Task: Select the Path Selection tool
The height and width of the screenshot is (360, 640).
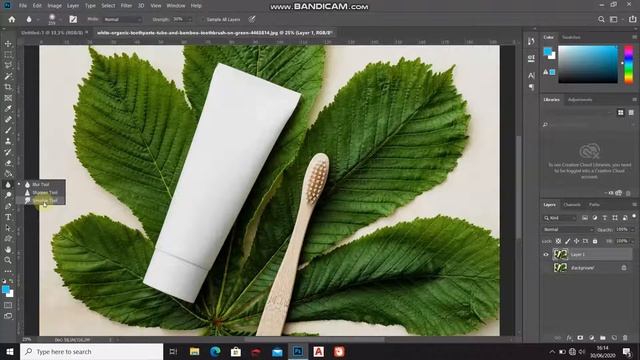Action: pos(8,228)
